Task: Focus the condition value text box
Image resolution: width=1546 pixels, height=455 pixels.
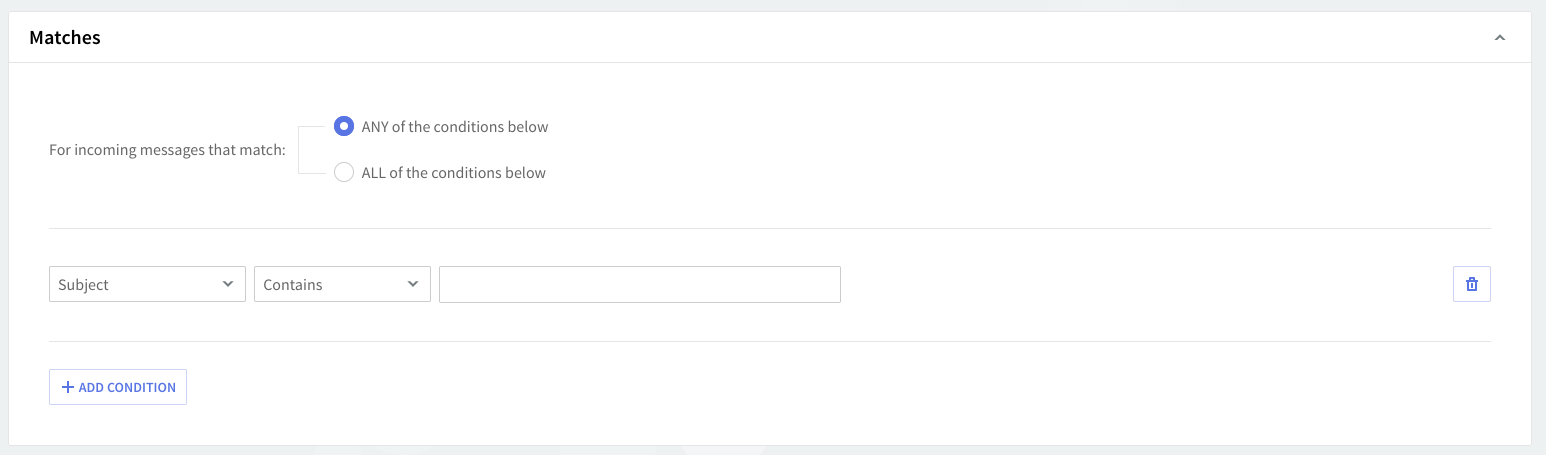Action: pyautogui.click(x=639, y=284)
